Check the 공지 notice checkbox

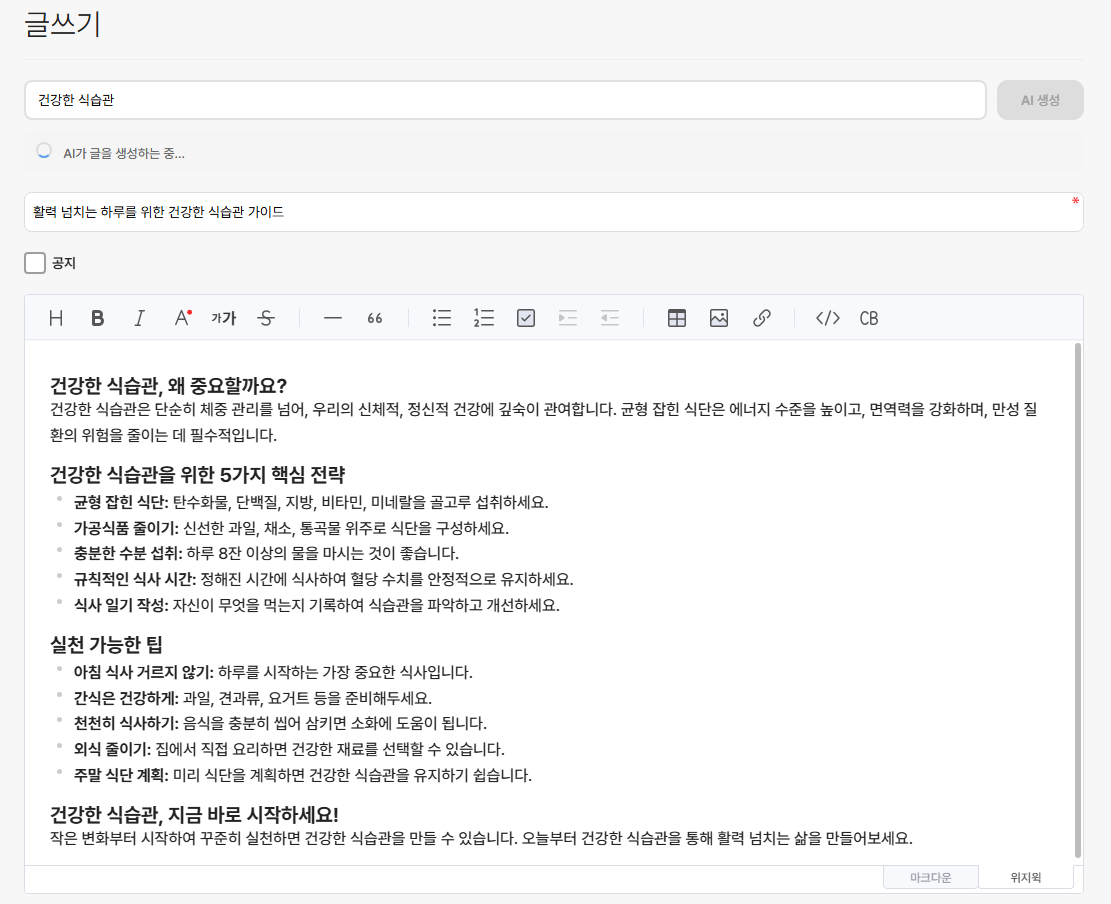36,263
